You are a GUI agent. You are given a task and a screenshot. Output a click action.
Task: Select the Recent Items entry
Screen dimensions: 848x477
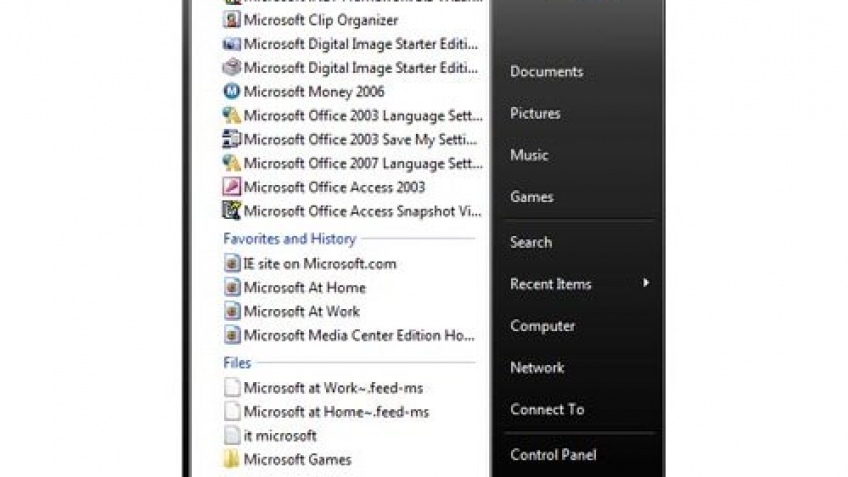551,284
